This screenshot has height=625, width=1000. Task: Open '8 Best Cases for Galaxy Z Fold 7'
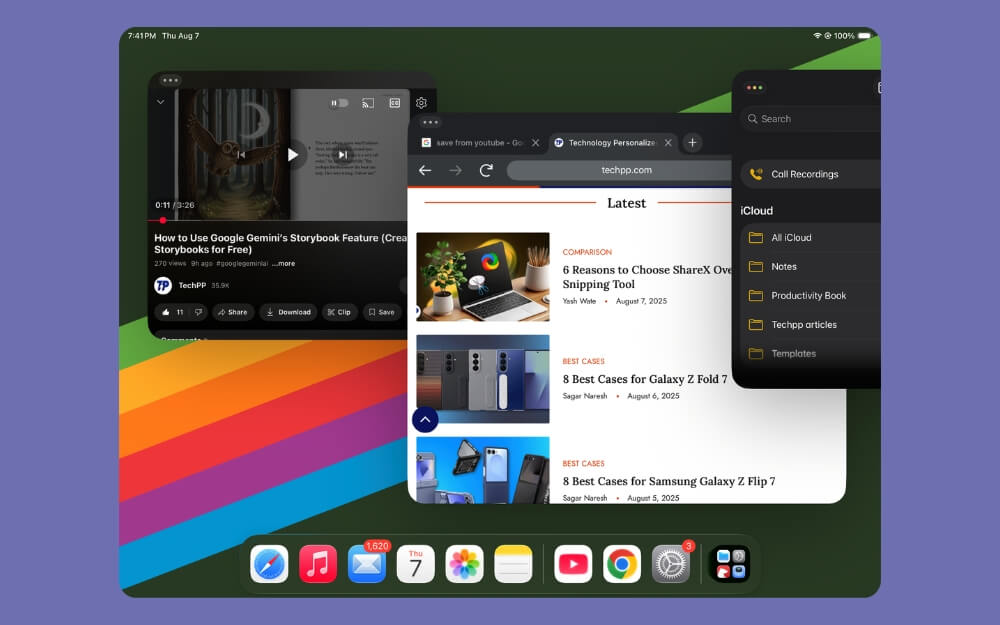(x=645, y=379)
